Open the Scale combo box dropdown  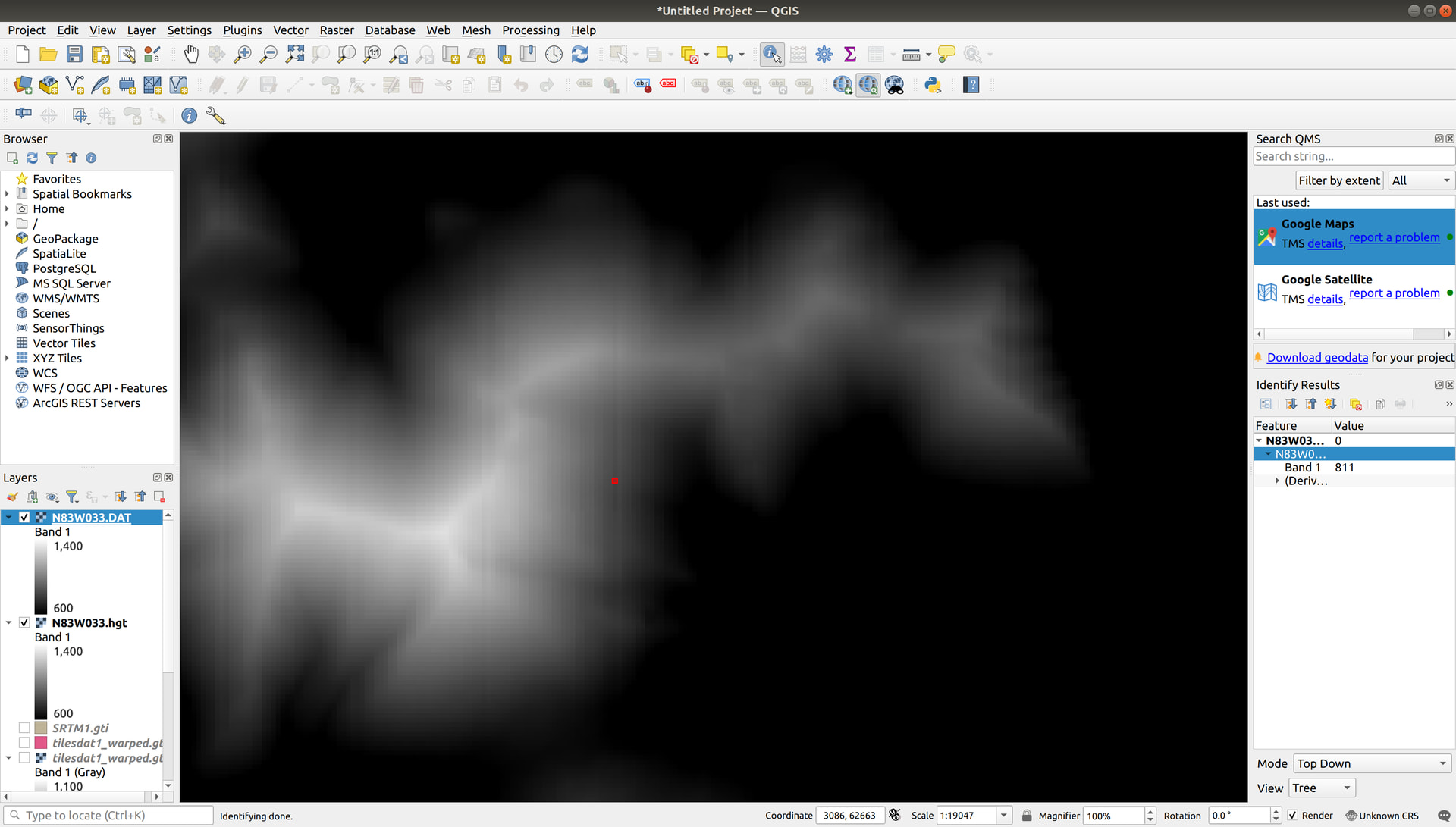(x=1003, y=816)
